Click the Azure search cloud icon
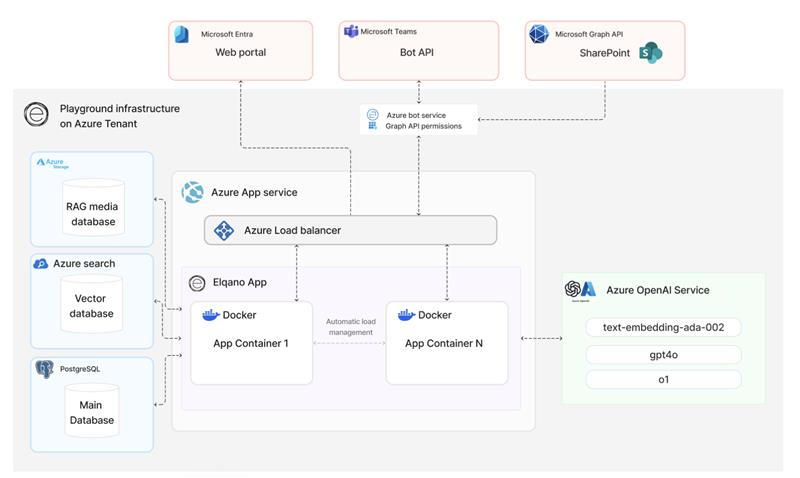800x478 pixels. (40, 264)
